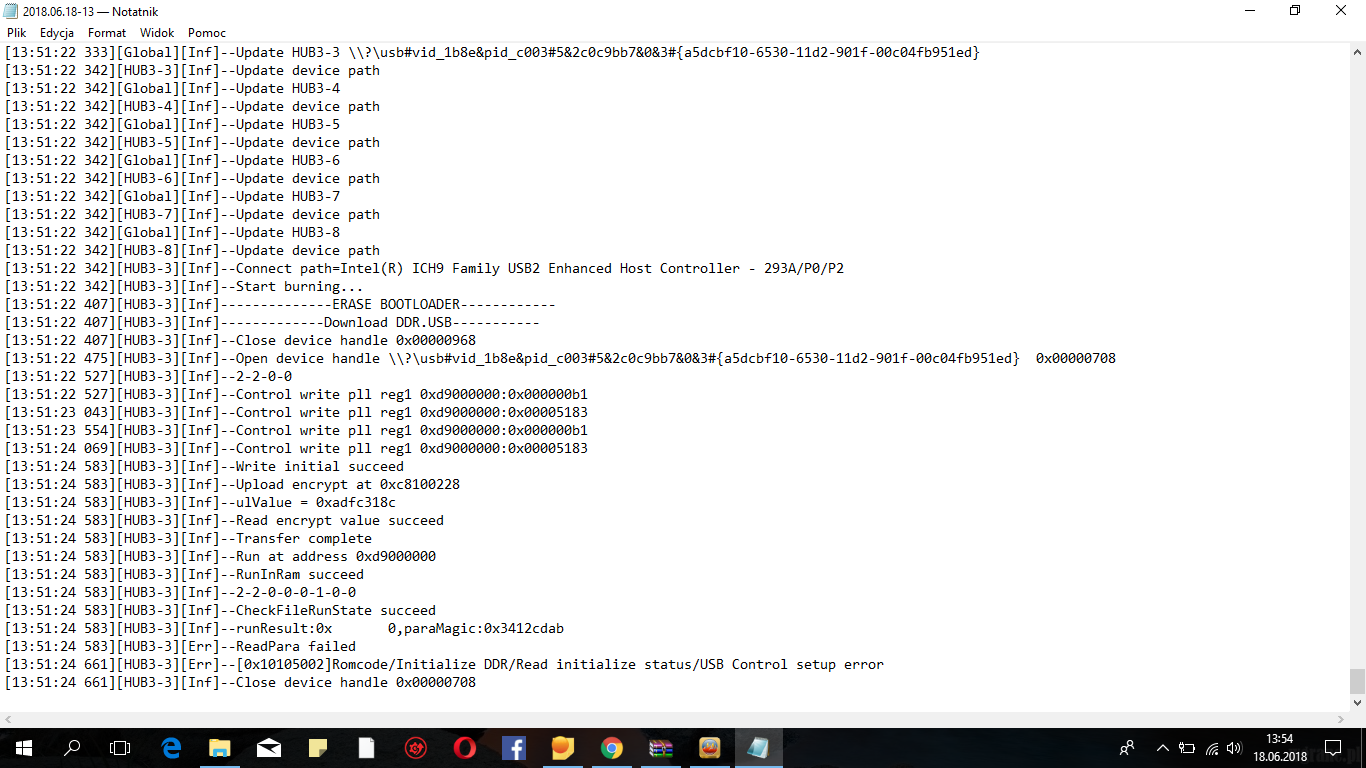
Task: Open the People icon in the system tray
Action: click(x=1127, y=748)
